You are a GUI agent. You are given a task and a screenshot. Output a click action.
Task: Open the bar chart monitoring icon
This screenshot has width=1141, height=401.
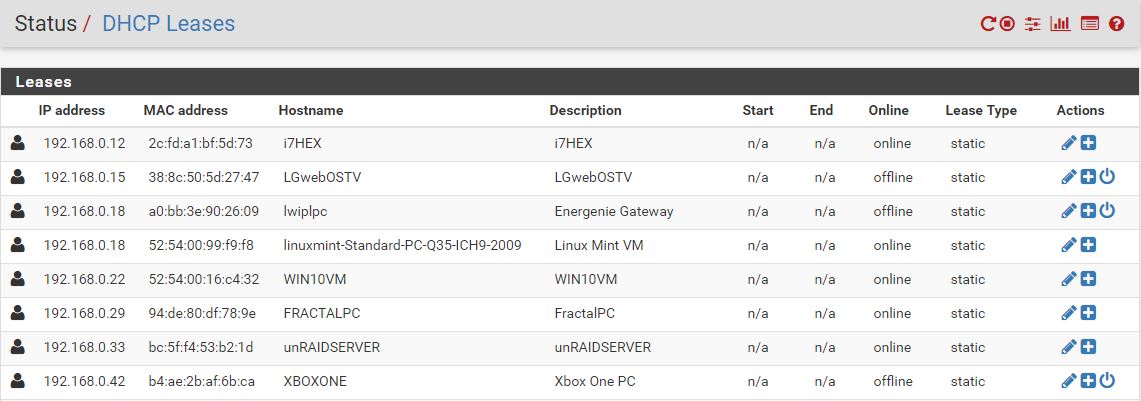[1060, 24]
